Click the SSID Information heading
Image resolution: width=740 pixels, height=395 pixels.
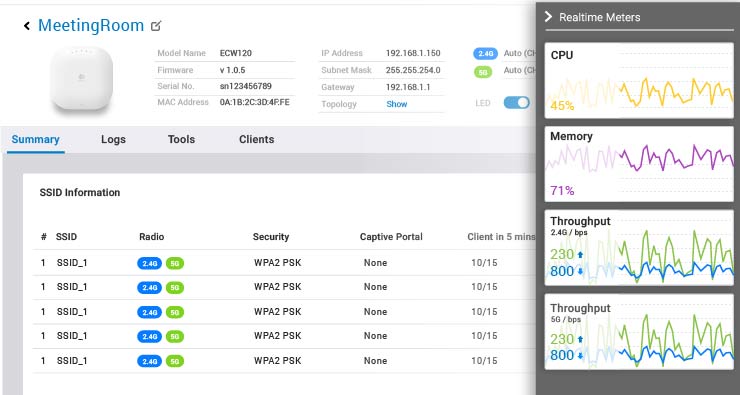click(x=80, y=193)
